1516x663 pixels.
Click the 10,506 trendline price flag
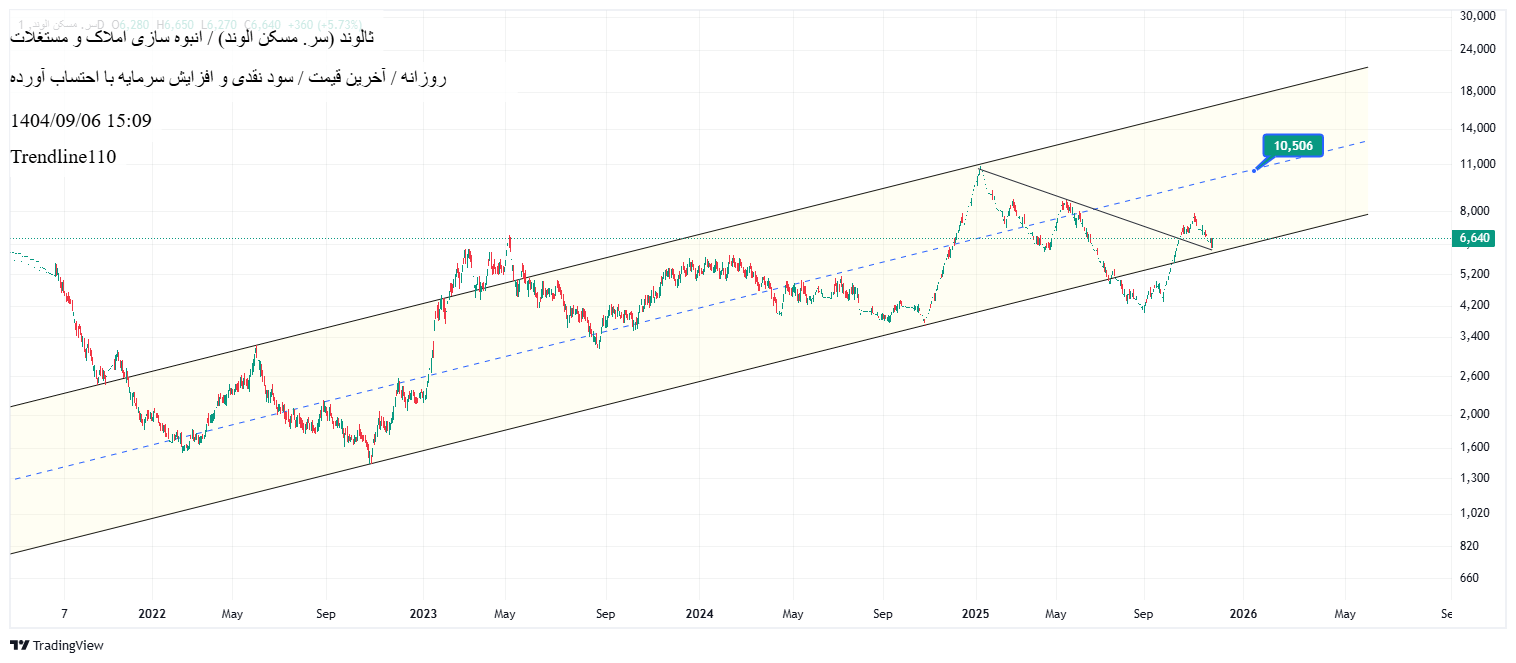[1294, 145]
